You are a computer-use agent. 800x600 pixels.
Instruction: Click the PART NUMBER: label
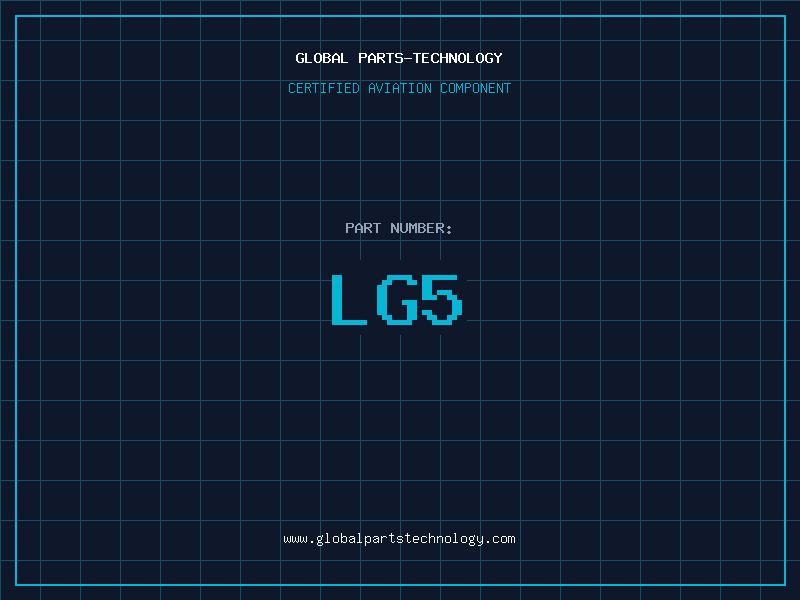click(x=399, y=228)
